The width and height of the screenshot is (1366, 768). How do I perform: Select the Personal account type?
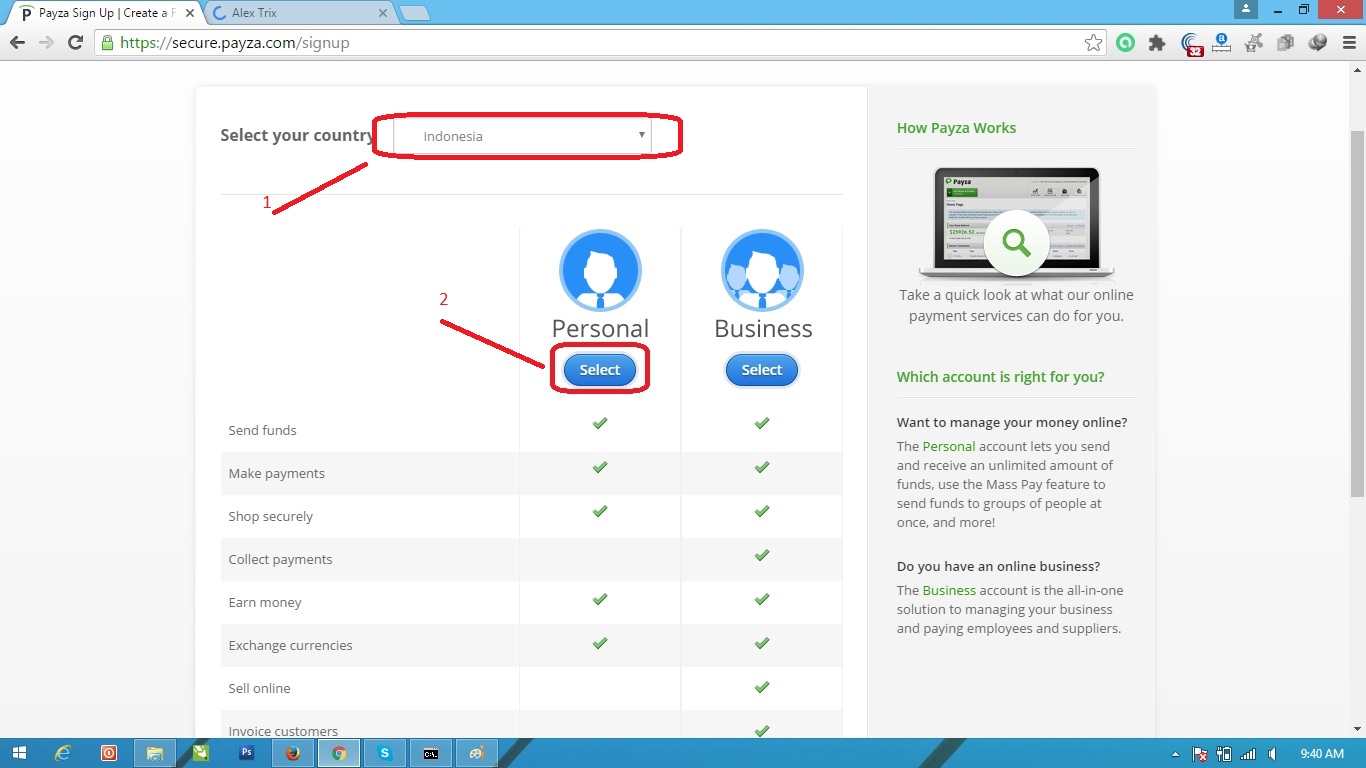pos(600,370)
